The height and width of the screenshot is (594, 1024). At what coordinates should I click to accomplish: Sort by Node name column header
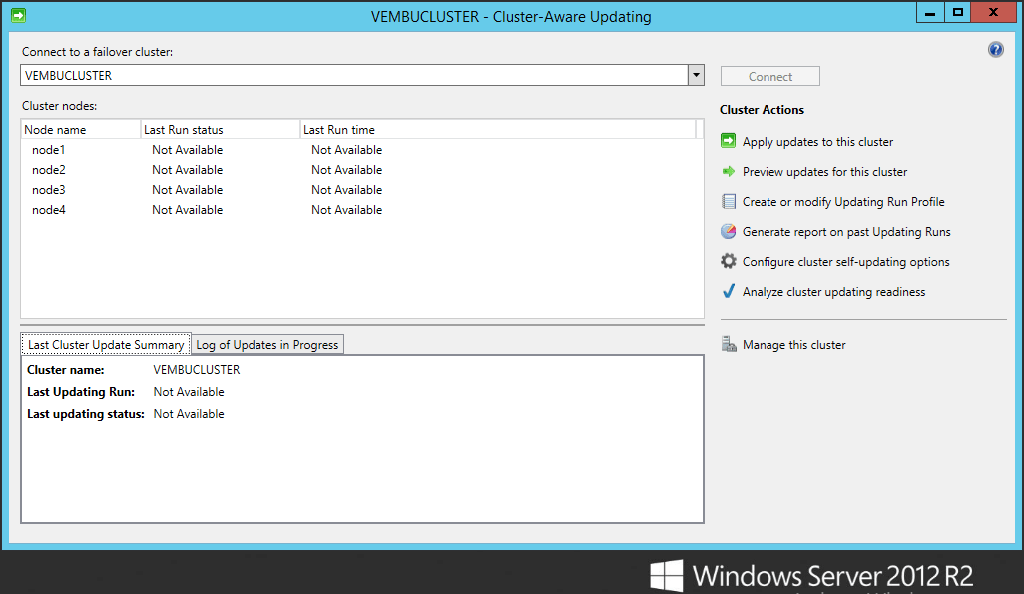[81, 129]
